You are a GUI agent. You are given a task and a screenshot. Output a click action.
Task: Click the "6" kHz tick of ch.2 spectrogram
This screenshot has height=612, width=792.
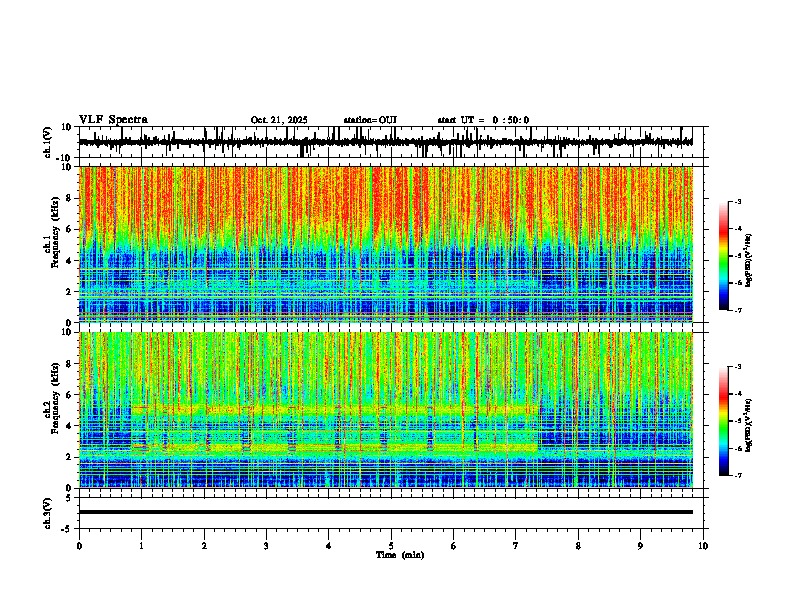click(70, 395)
